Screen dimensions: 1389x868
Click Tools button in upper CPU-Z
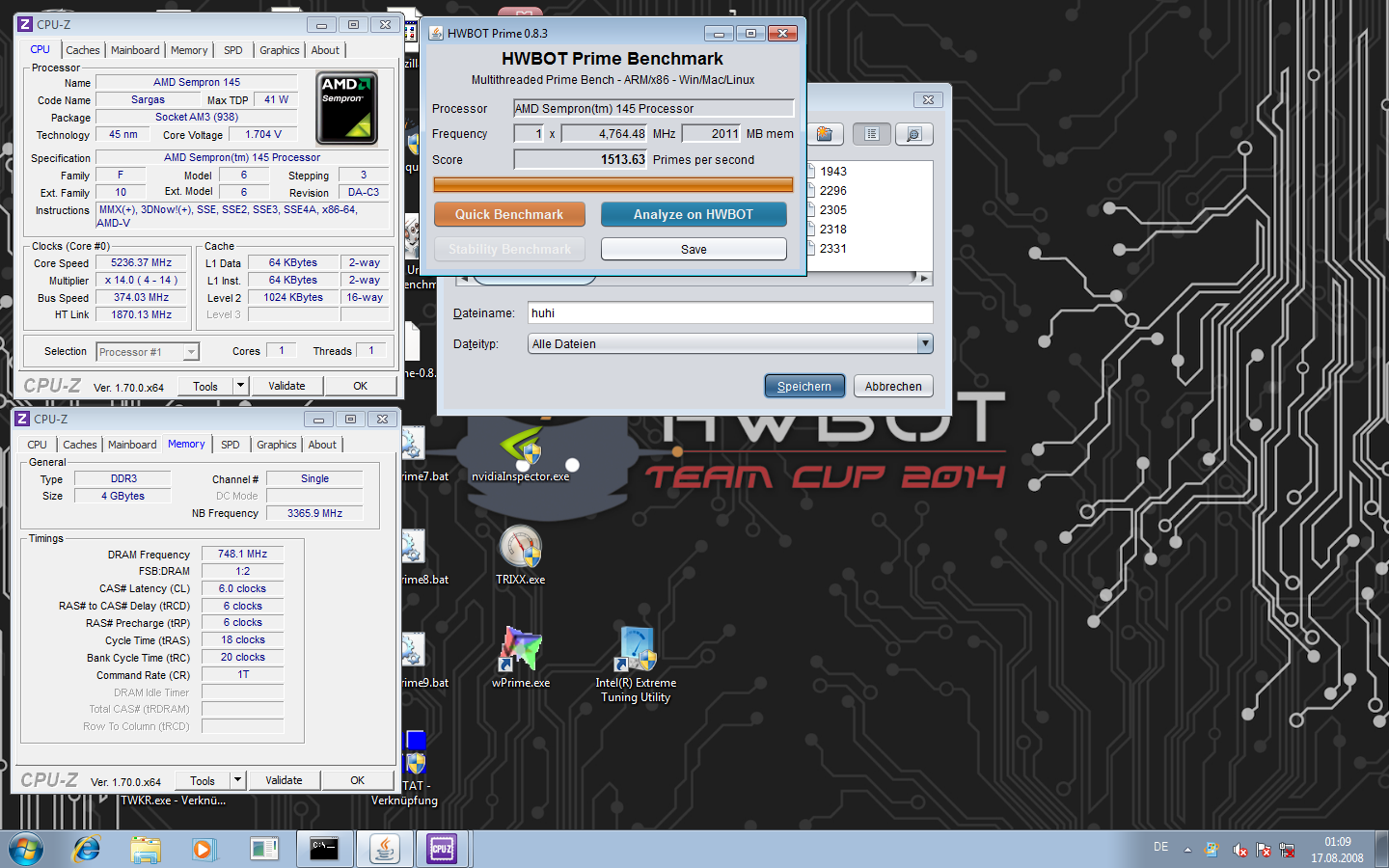click(205, 386)
